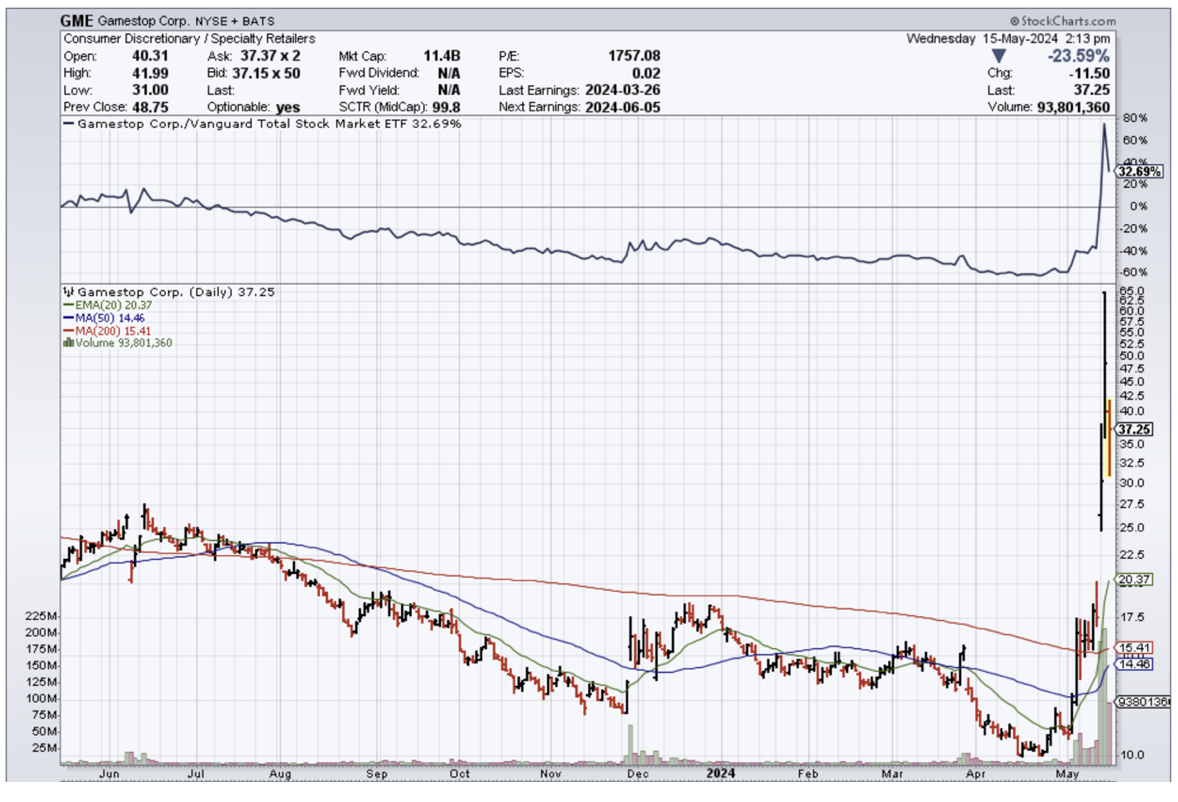Click Consumer Discretionary / Specialty Retailers sector label
The image size is (1178, 802).
pyautogui.click(x=188, y=39)
